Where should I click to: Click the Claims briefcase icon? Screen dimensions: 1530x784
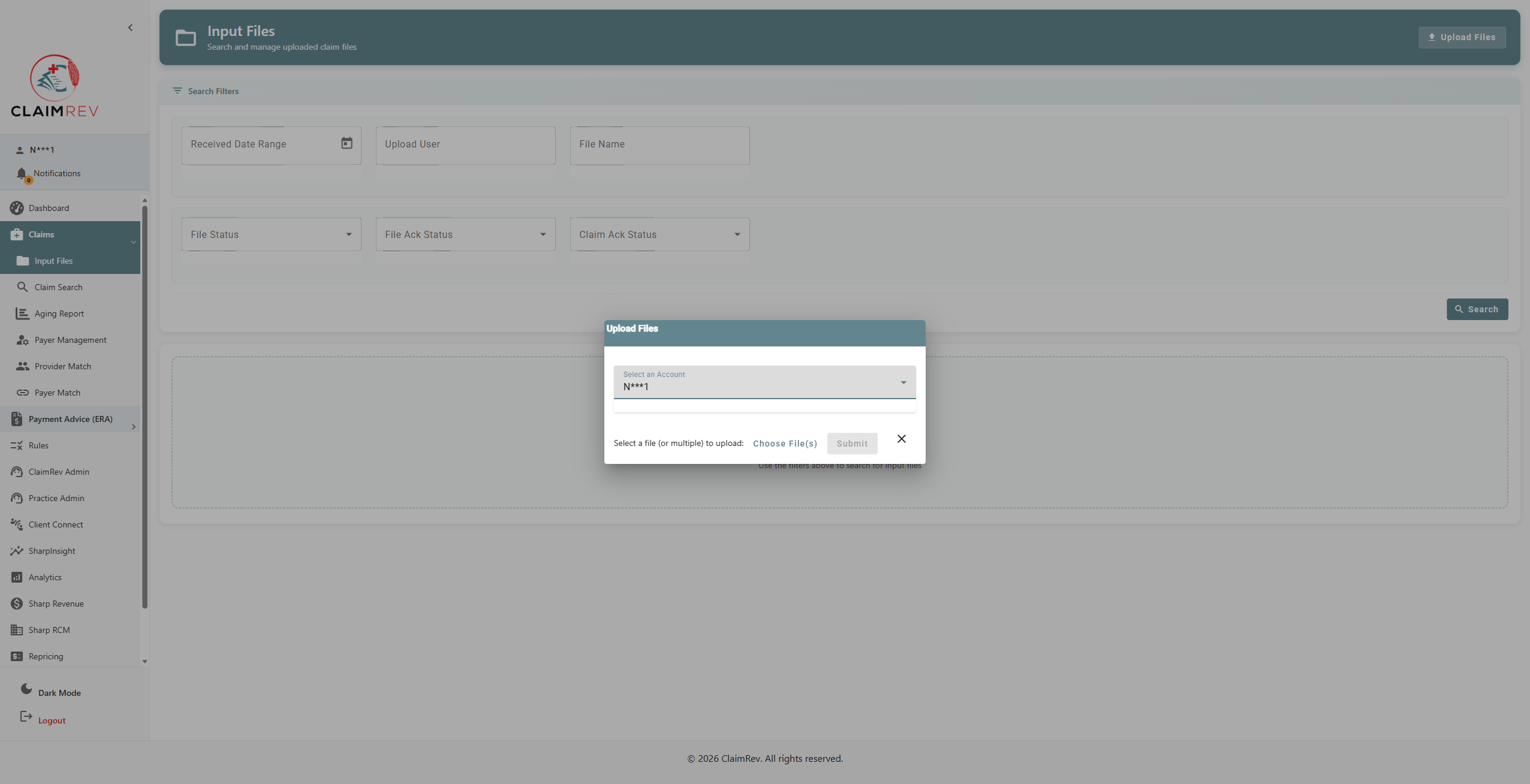(17, 234)
